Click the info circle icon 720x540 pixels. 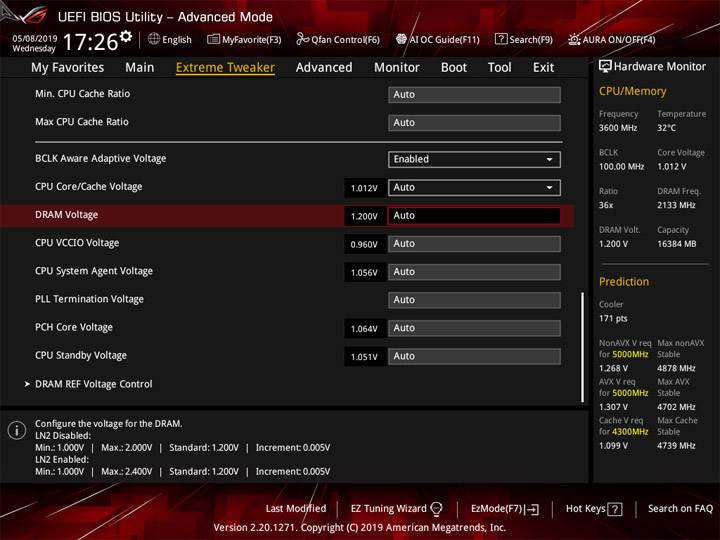[17, 430]
